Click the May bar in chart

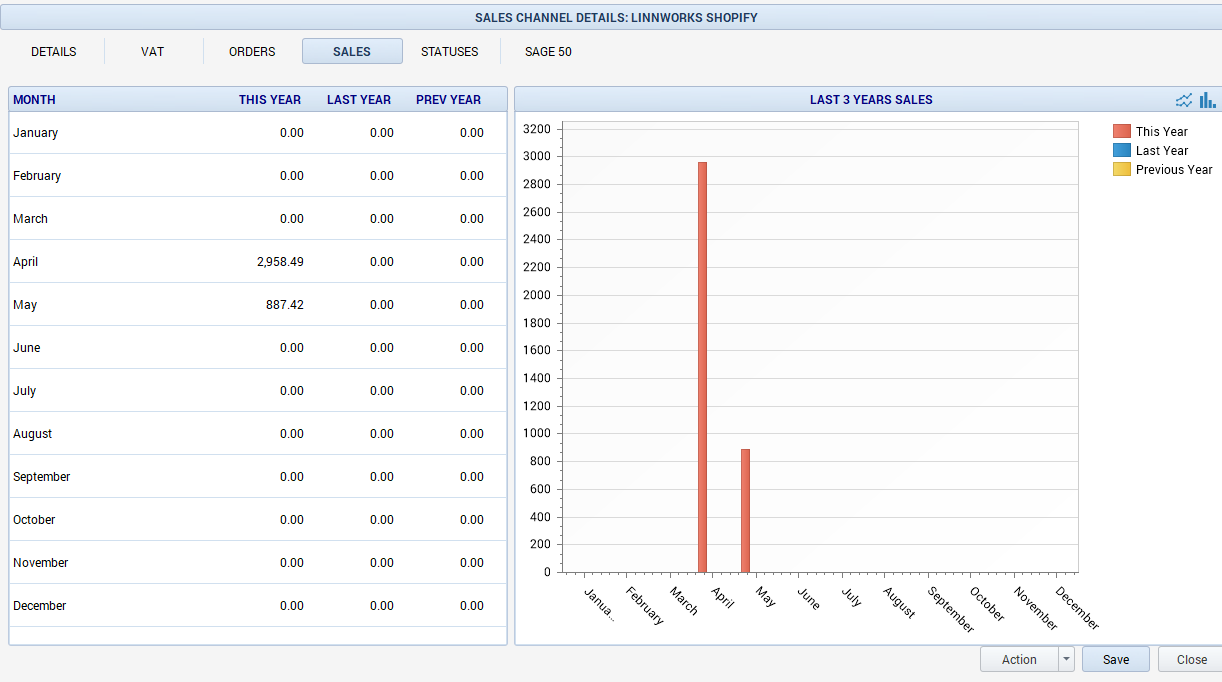(745, 510)
